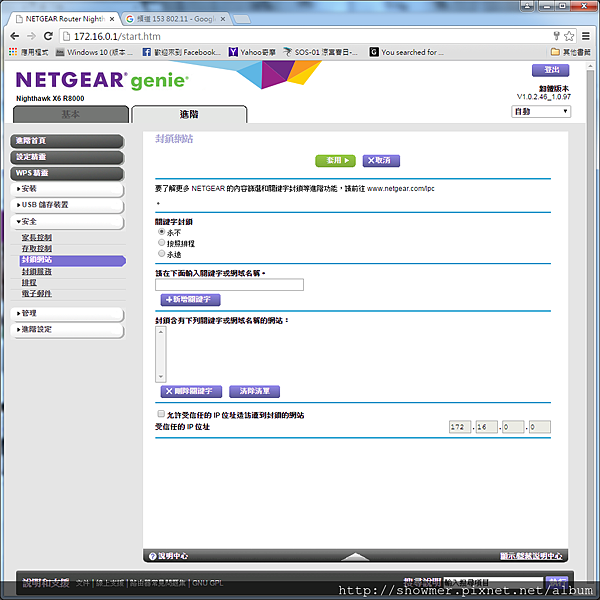Image resolution: width=600 pixels, height=600 pixels.
Task: Click the key icon in address bar
Action: click(556, 36)
